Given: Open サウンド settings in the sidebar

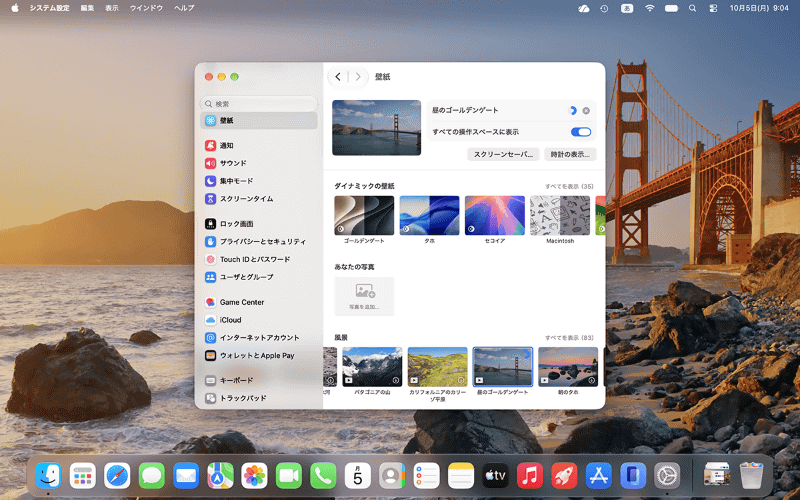Looking at the screenshot, I should [259, 163].
